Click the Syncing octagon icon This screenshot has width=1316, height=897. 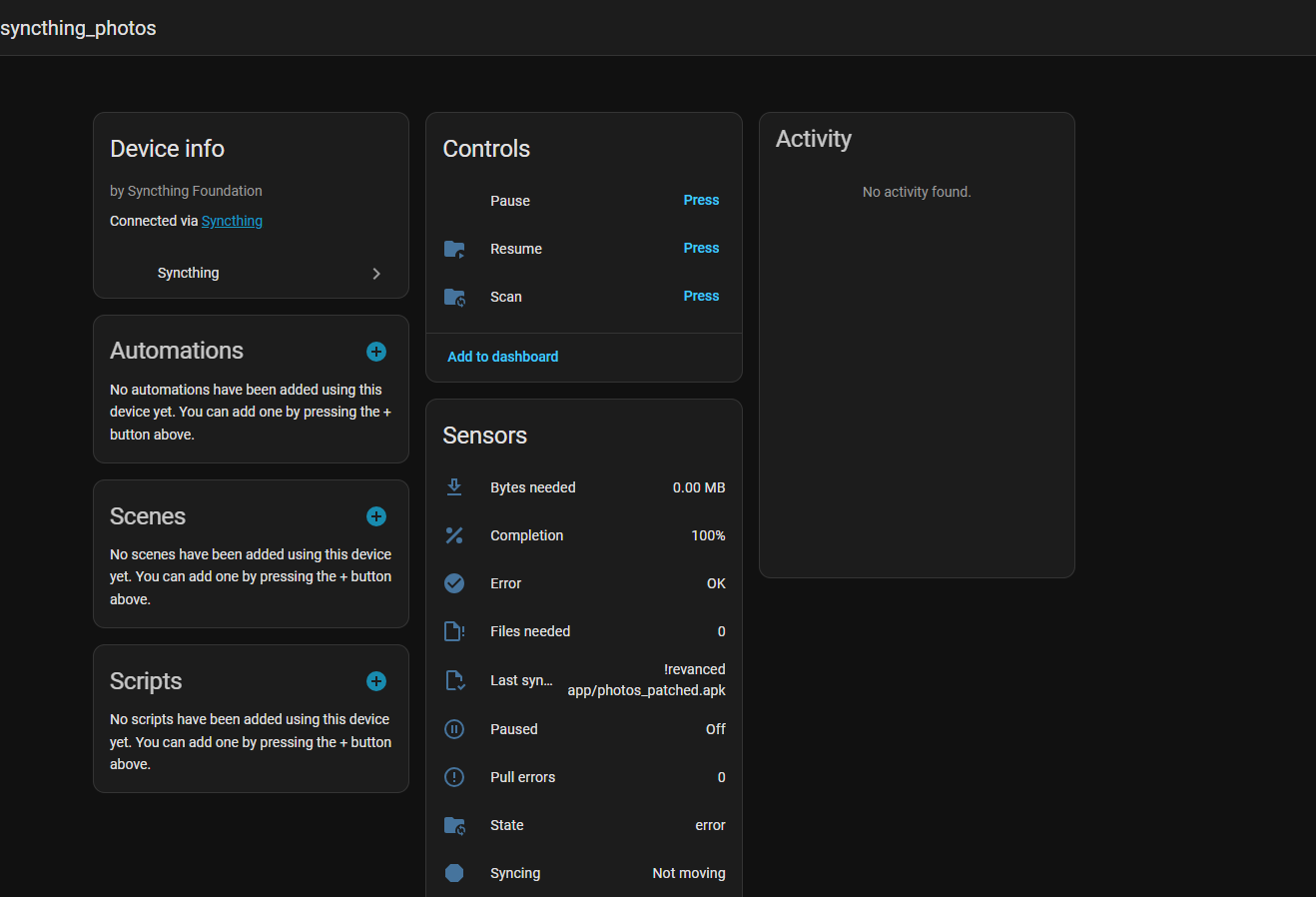[x=454, y=873]
